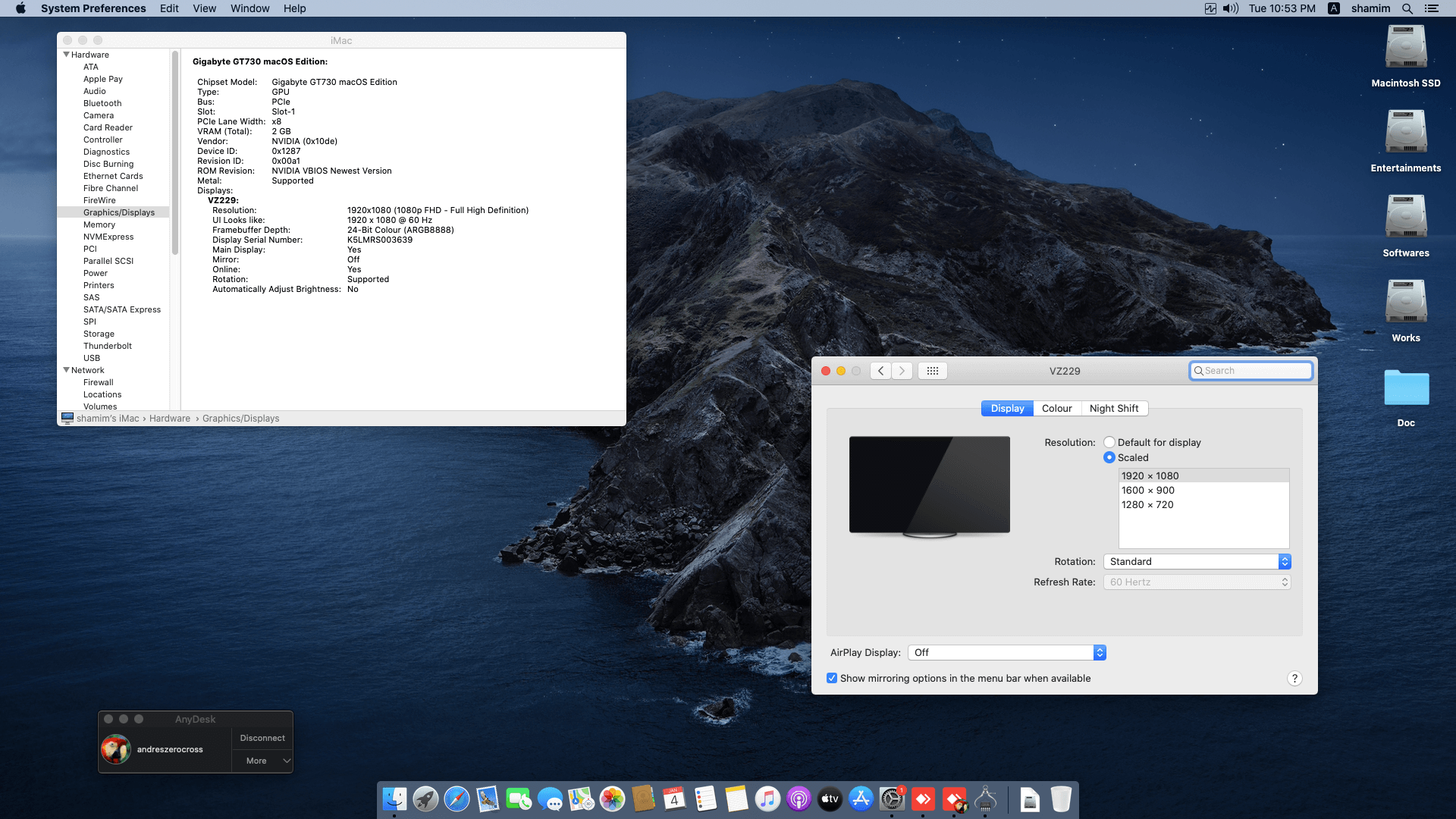Open the Help menu

coord(295,8)
